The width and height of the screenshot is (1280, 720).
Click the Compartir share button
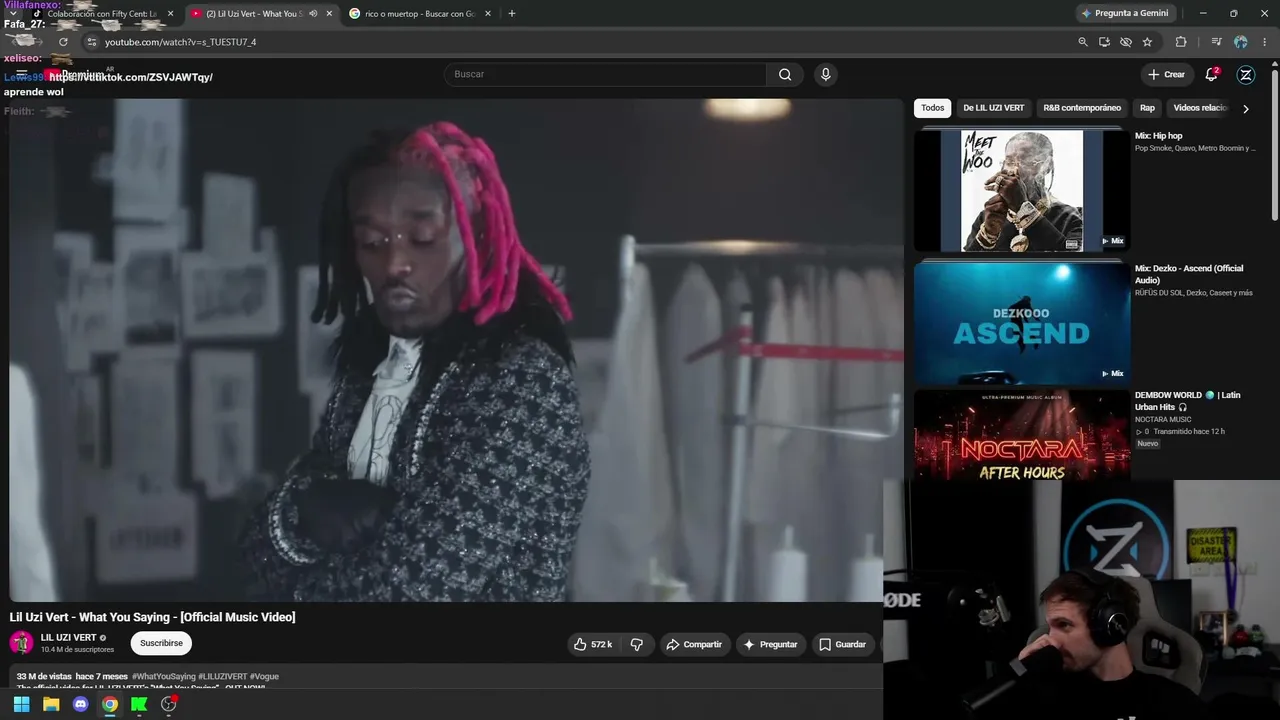(694, 645)
